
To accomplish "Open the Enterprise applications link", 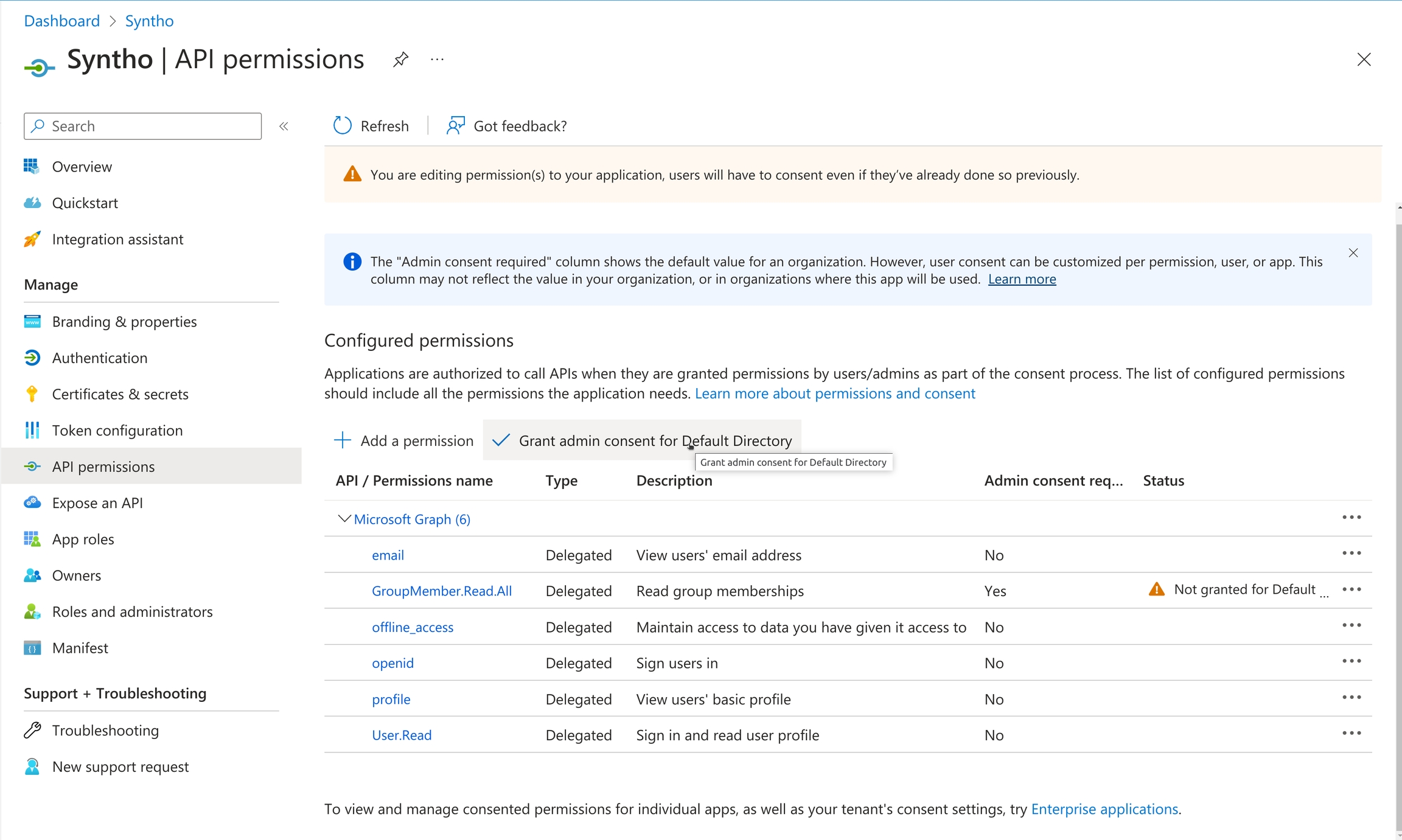I will pos(1104,809).
